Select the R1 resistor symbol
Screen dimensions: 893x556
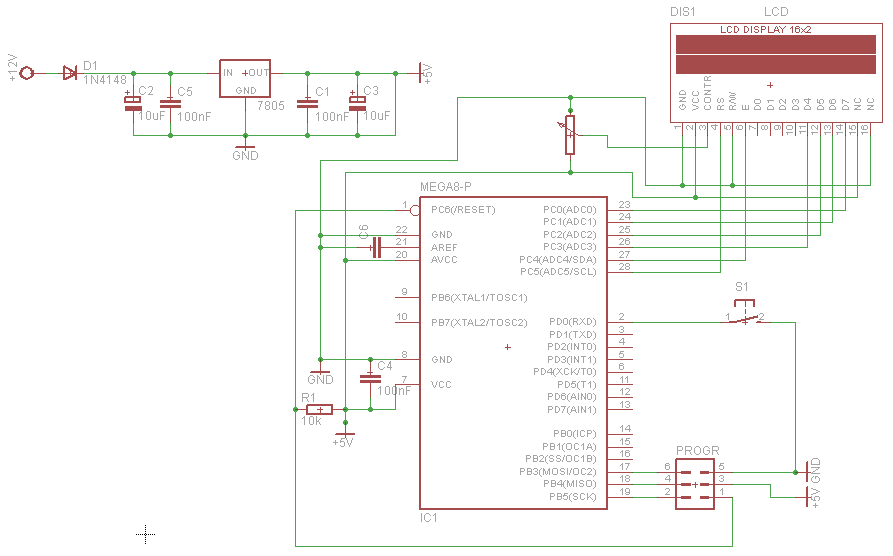pyautogui.click(x=319, y=410)
